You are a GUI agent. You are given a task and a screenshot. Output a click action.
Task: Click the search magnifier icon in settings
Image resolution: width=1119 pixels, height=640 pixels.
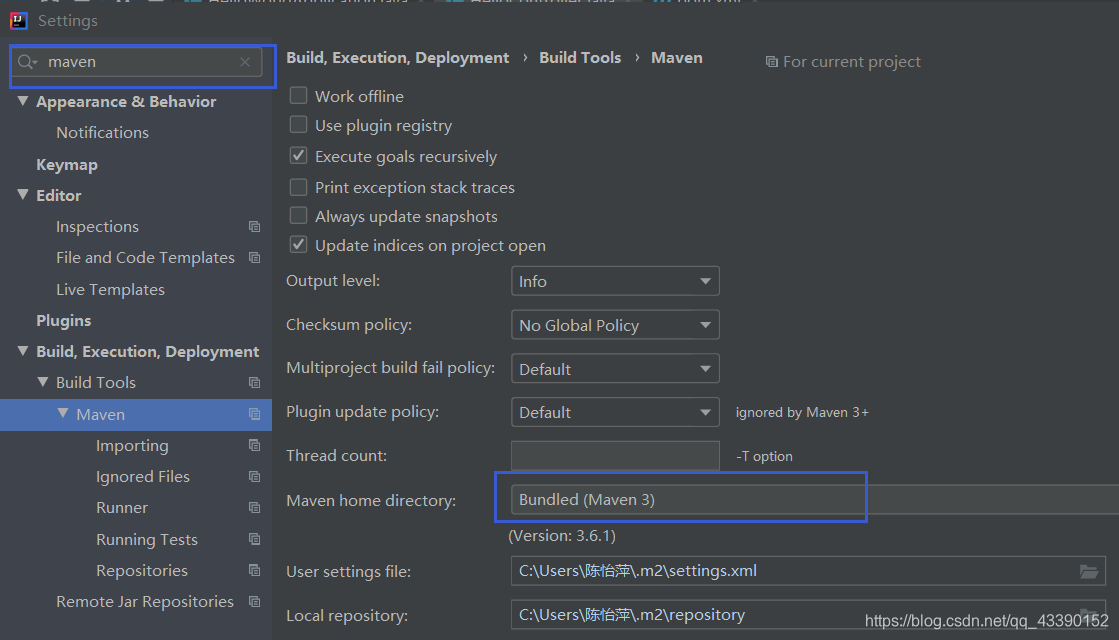pyautogui.click(x=27, y=62)
